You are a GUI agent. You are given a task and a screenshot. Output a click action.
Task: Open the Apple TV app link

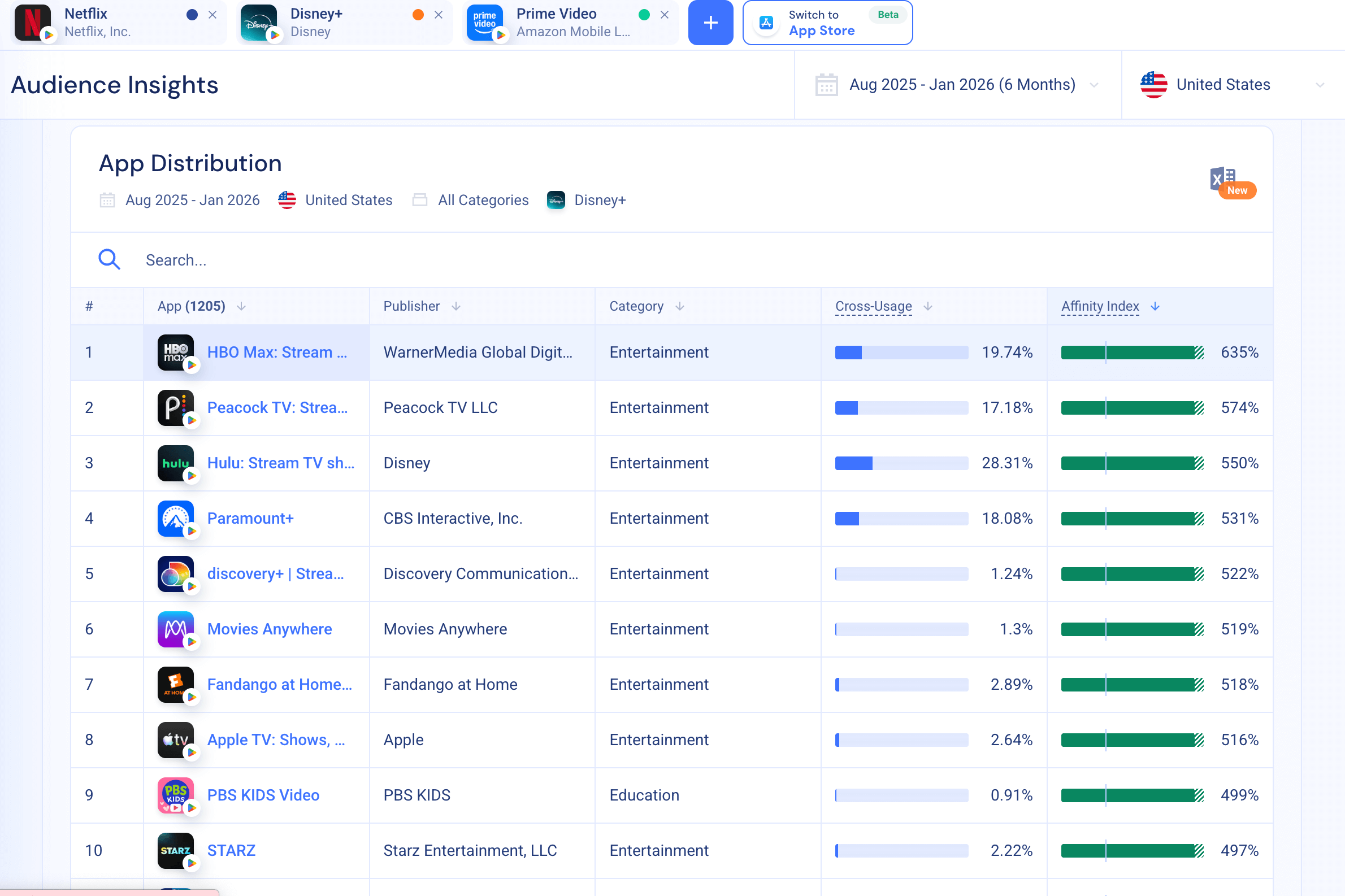tap(276, 740)
